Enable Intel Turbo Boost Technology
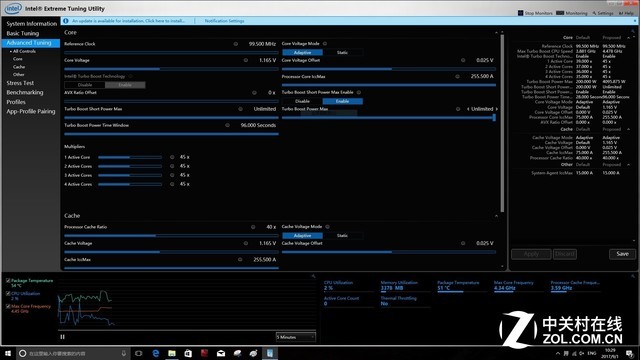Viewport: 640px width, 360px height. [125, 85]
